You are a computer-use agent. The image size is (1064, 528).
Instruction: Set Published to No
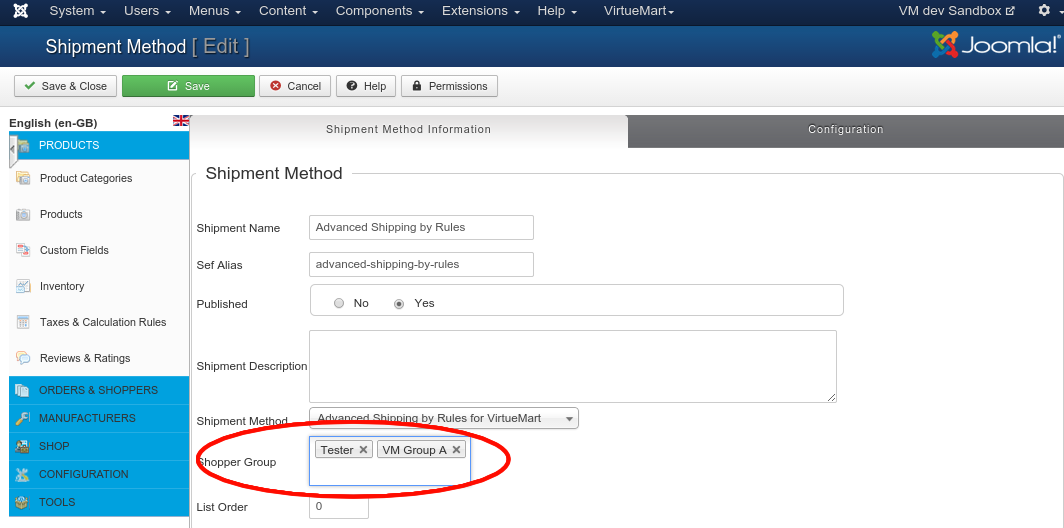pos(339,303)
